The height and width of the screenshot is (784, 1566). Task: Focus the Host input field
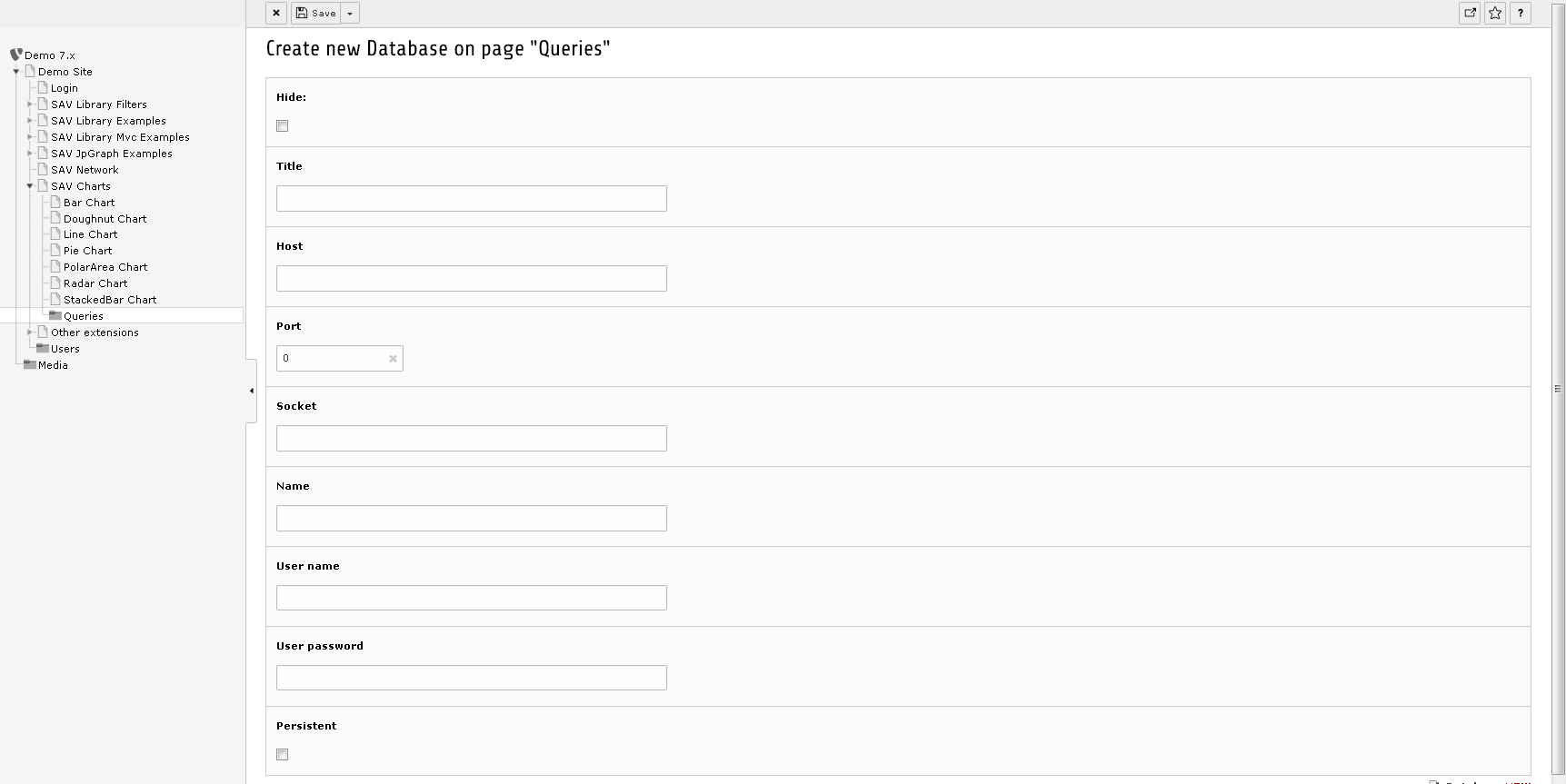(x=472, y=279)
